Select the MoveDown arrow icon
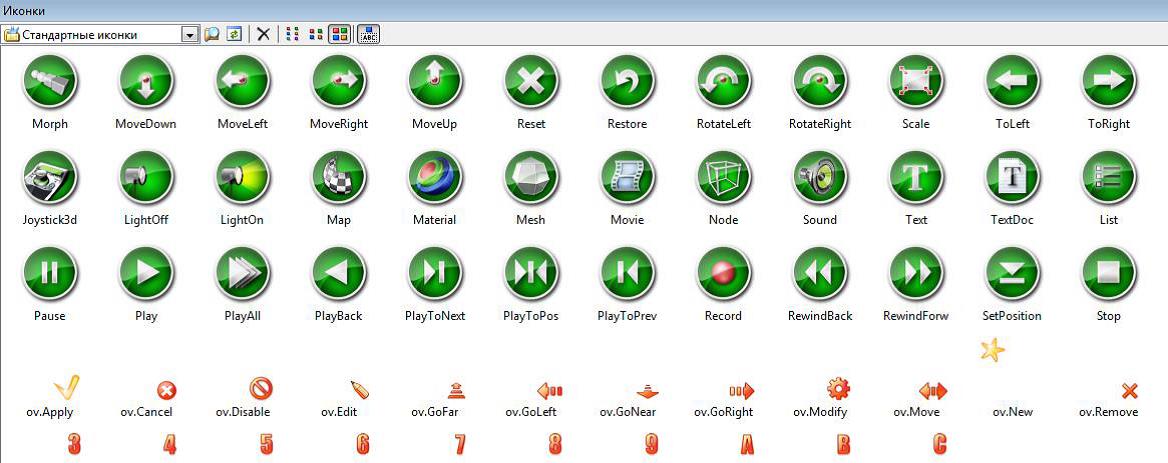The height and width of the screenshot is (463, 1168). tap(146, 82)
